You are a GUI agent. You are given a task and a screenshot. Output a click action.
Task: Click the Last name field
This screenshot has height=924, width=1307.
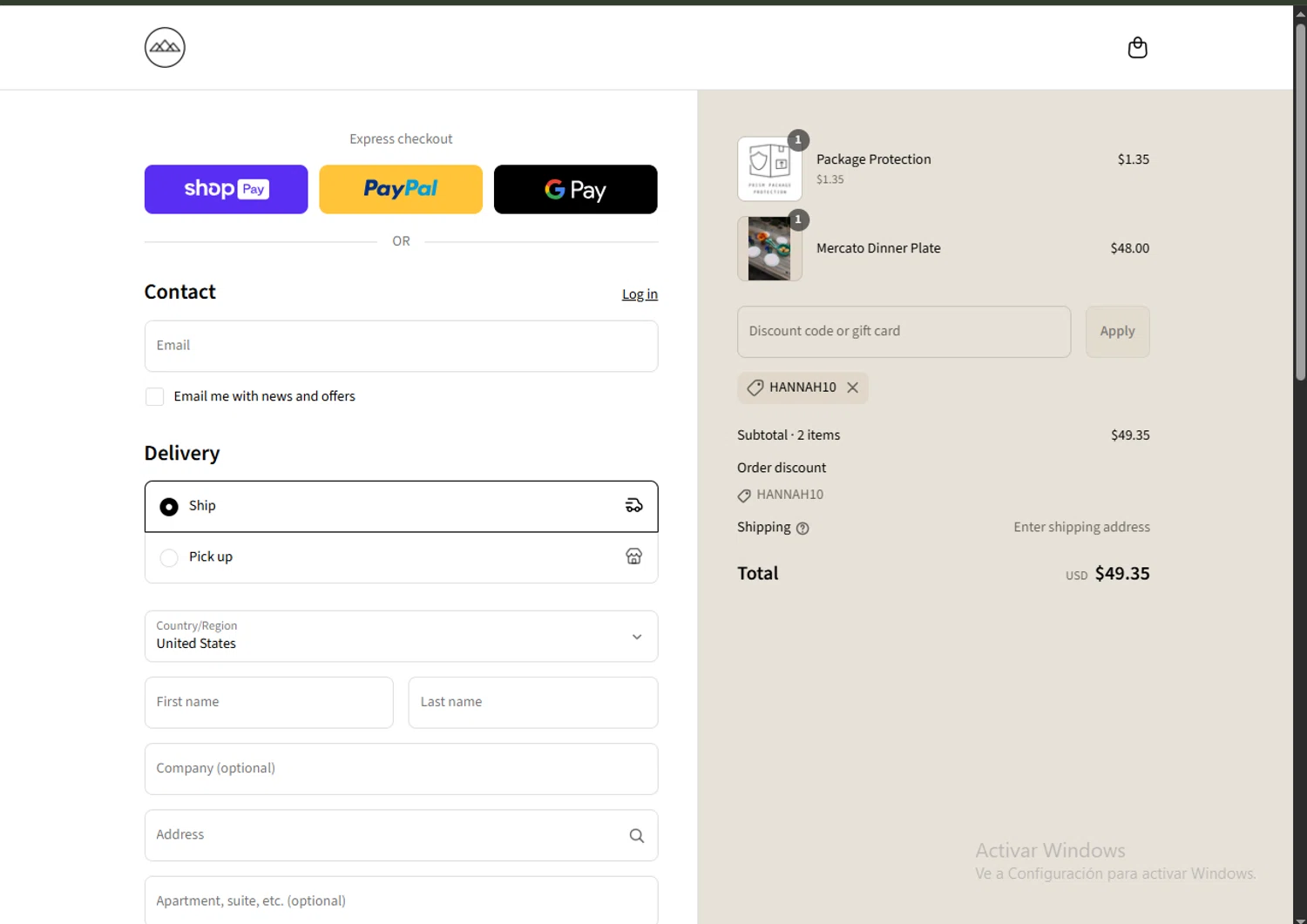click(x=533, y=702)
